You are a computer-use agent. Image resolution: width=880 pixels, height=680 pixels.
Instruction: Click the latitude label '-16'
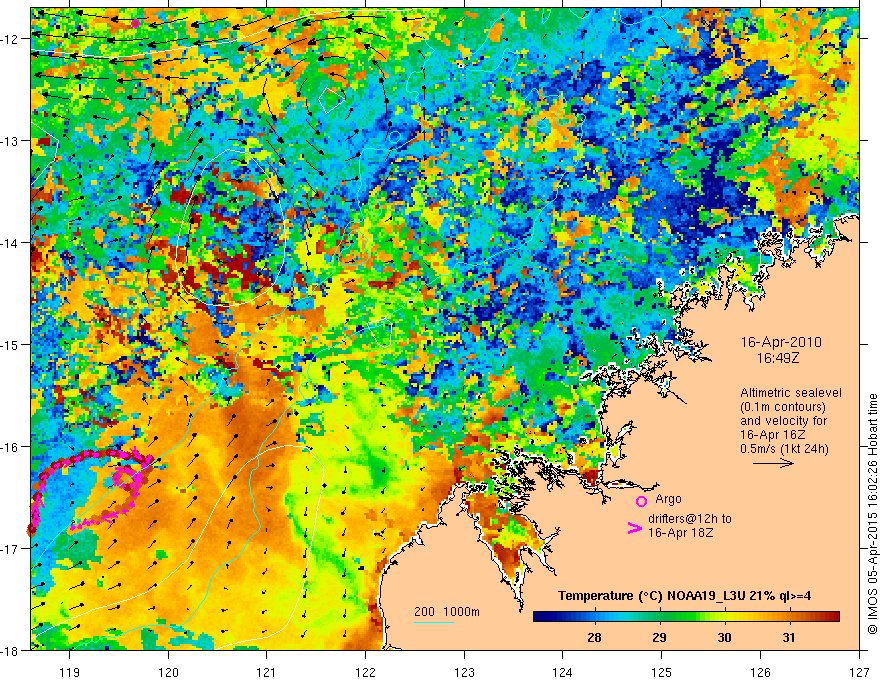coord(10,447)
